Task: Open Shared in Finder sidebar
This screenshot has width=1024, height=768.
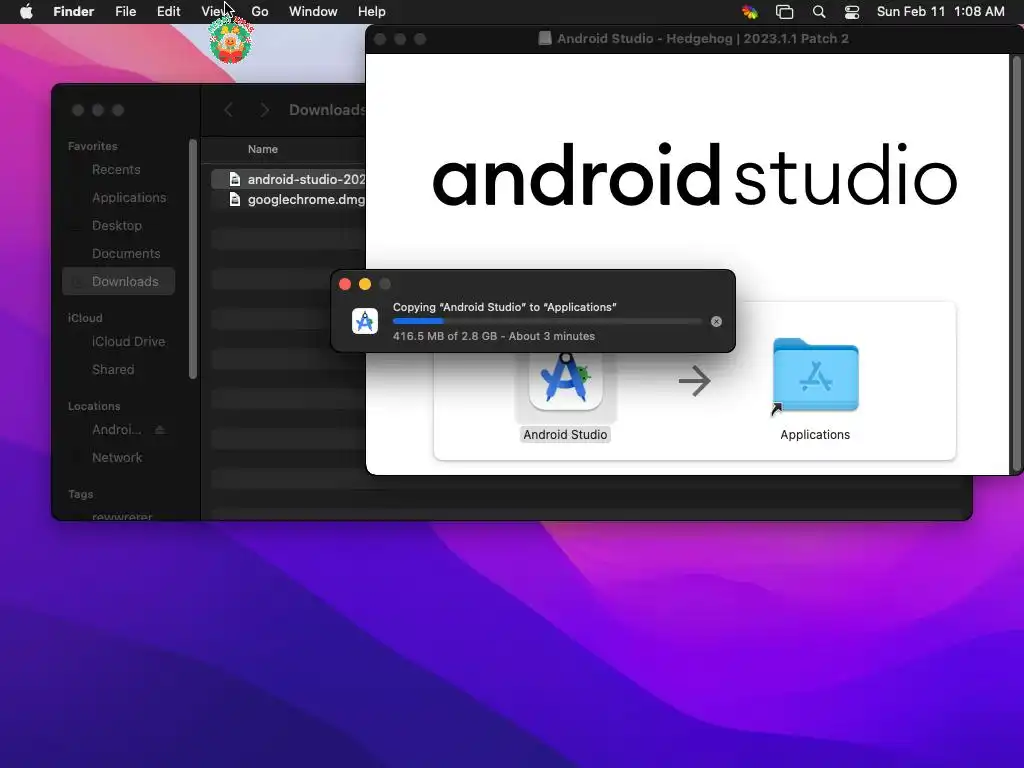Action: point(112,370)
